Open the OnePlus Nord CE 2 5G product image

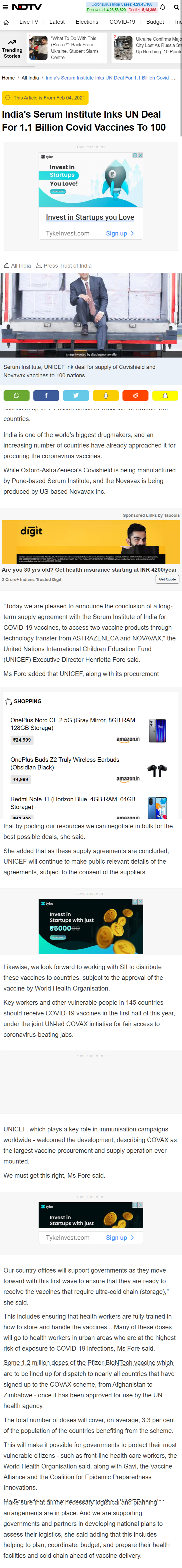157,730
